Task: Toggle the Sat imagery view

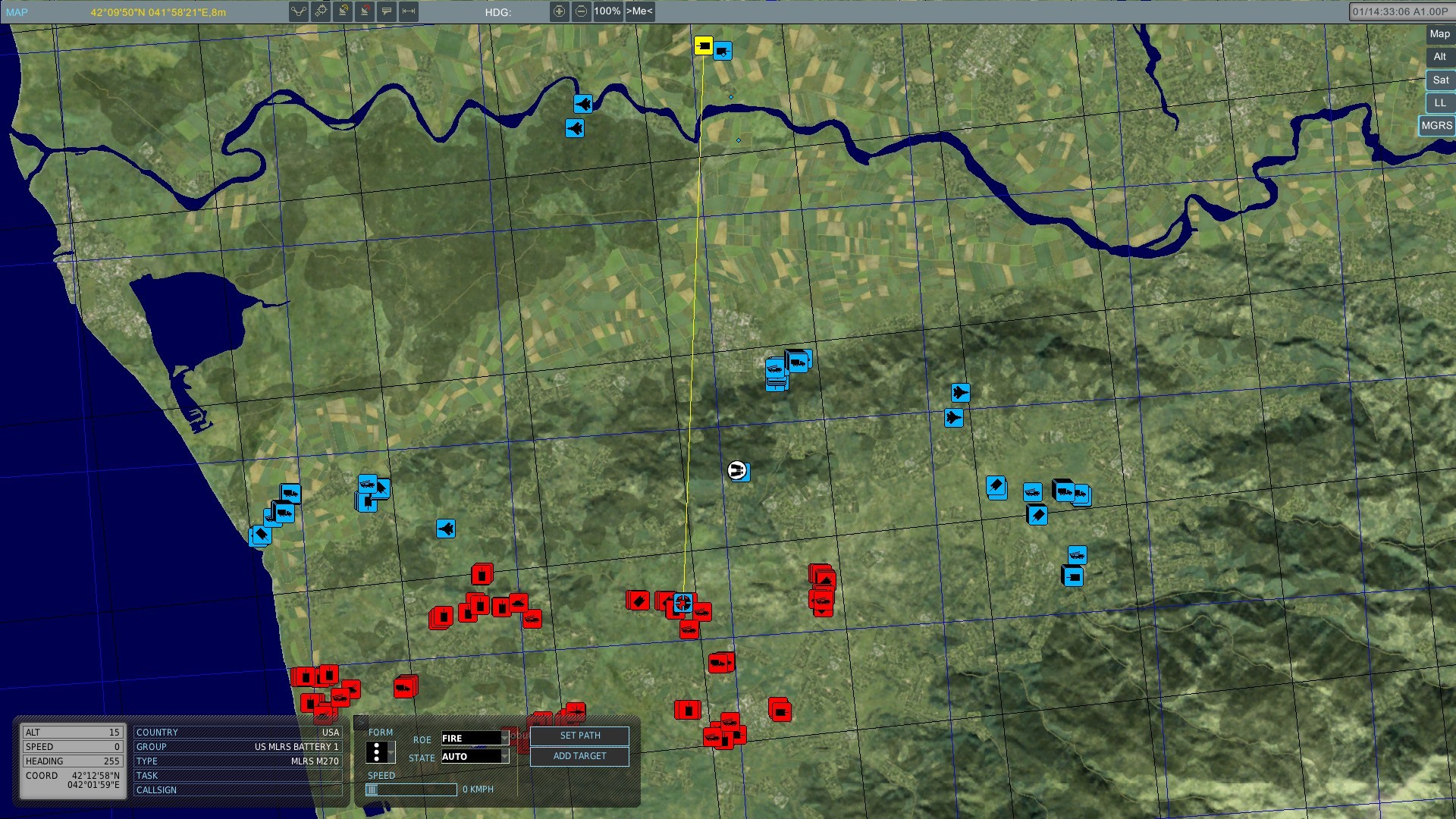Action: (1439, 80)
